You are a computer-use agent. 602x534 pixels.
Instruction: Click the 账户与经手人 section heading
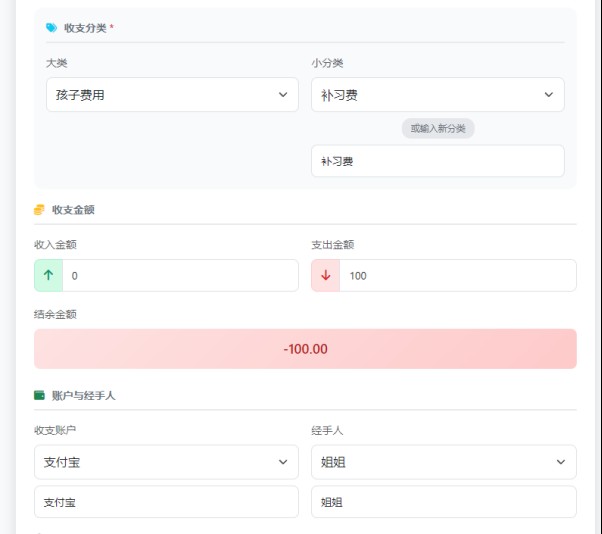(x=83, y=395)
